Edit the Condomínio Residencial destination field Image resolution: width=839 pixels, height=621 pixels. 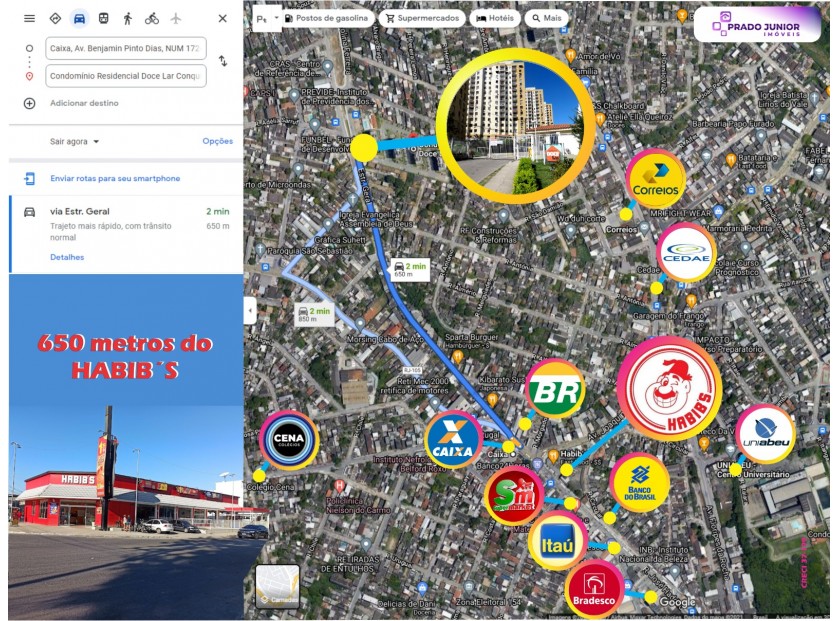tap(126, 76)
